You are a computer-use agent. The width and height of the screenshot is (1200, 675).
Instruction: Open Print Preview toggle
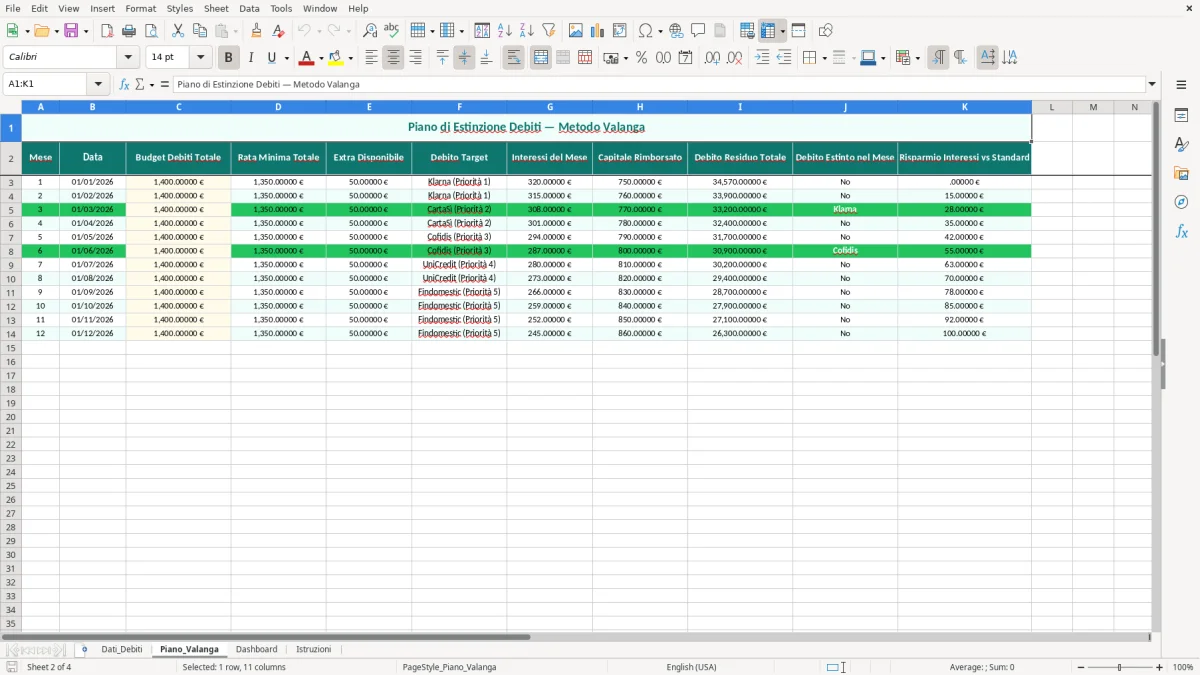pyautogui.click(x=151, y=31)
